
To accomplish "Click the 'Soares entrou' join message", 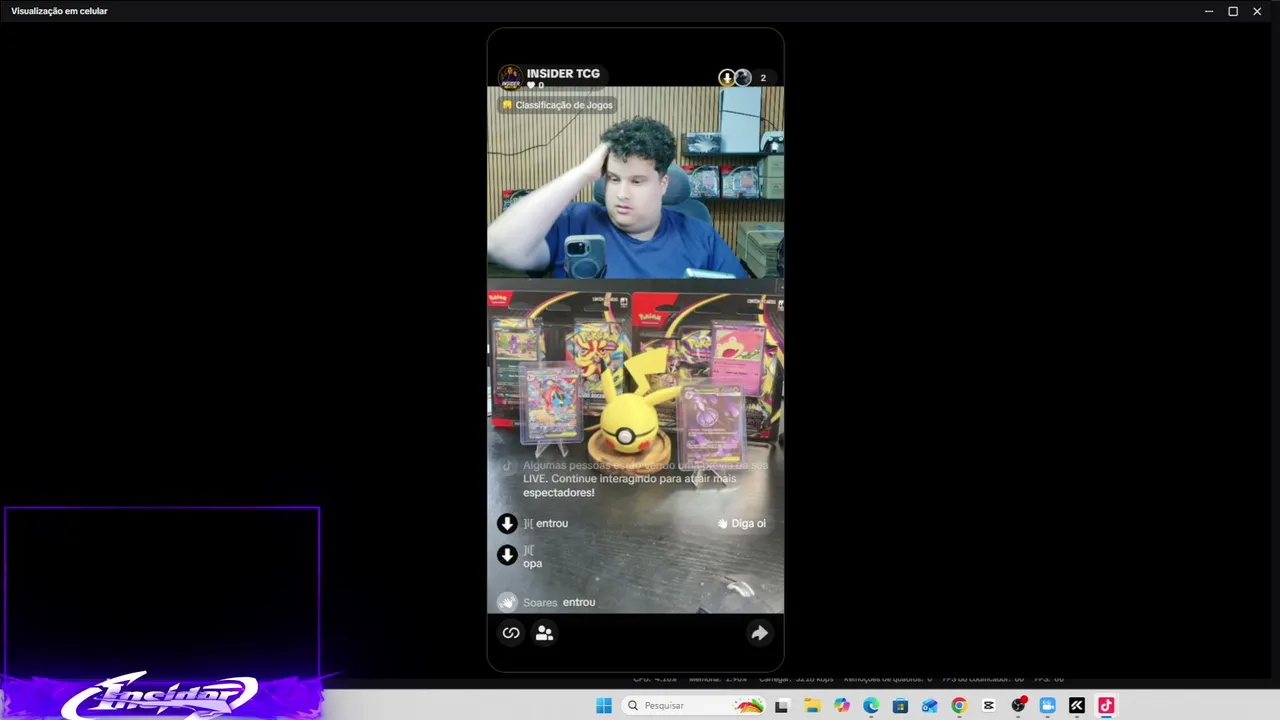I will coord(560,602).
